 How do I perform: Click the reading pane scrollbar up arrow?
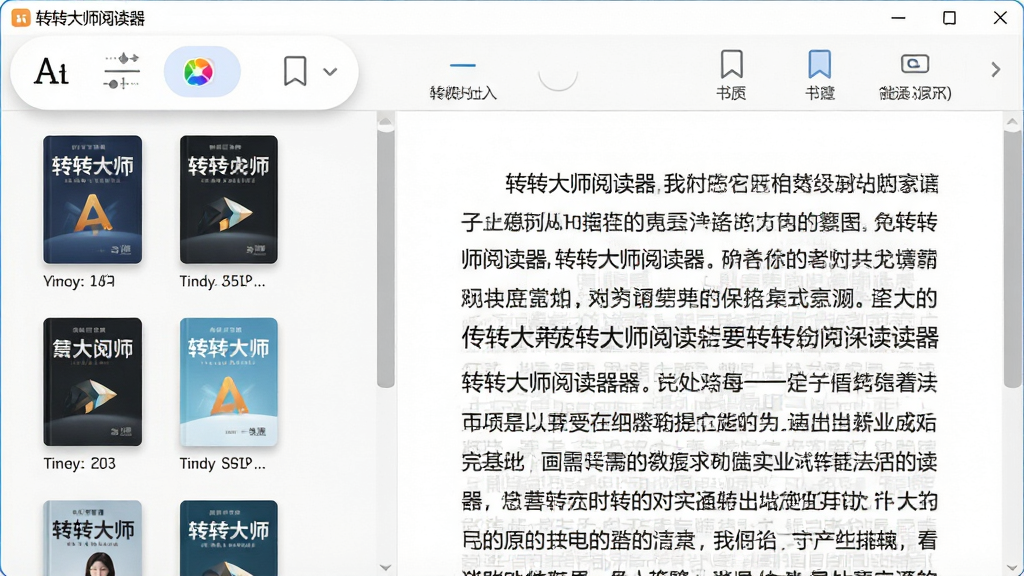tap(1012, 121)
